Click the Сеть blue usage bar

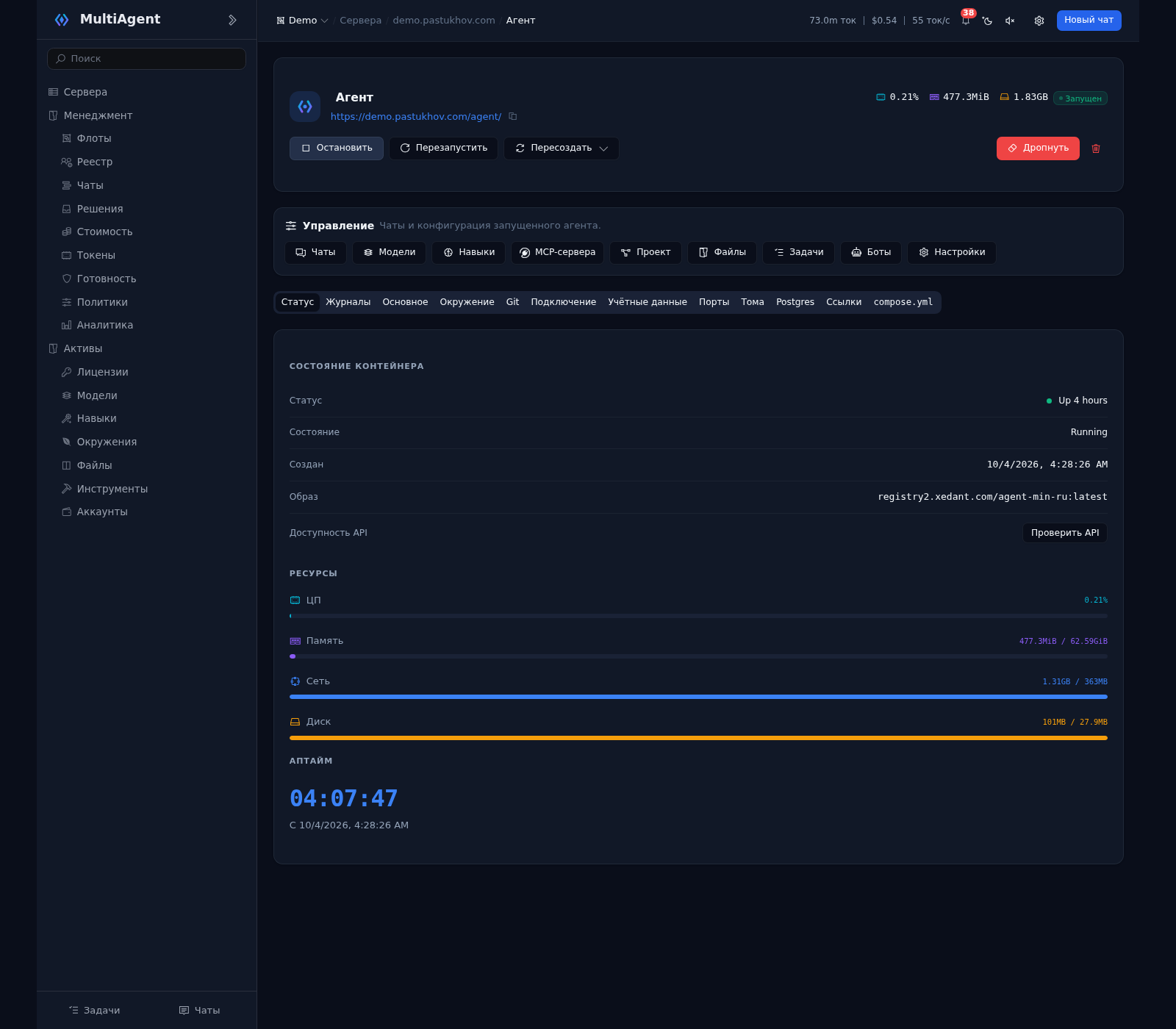point(698,697)
